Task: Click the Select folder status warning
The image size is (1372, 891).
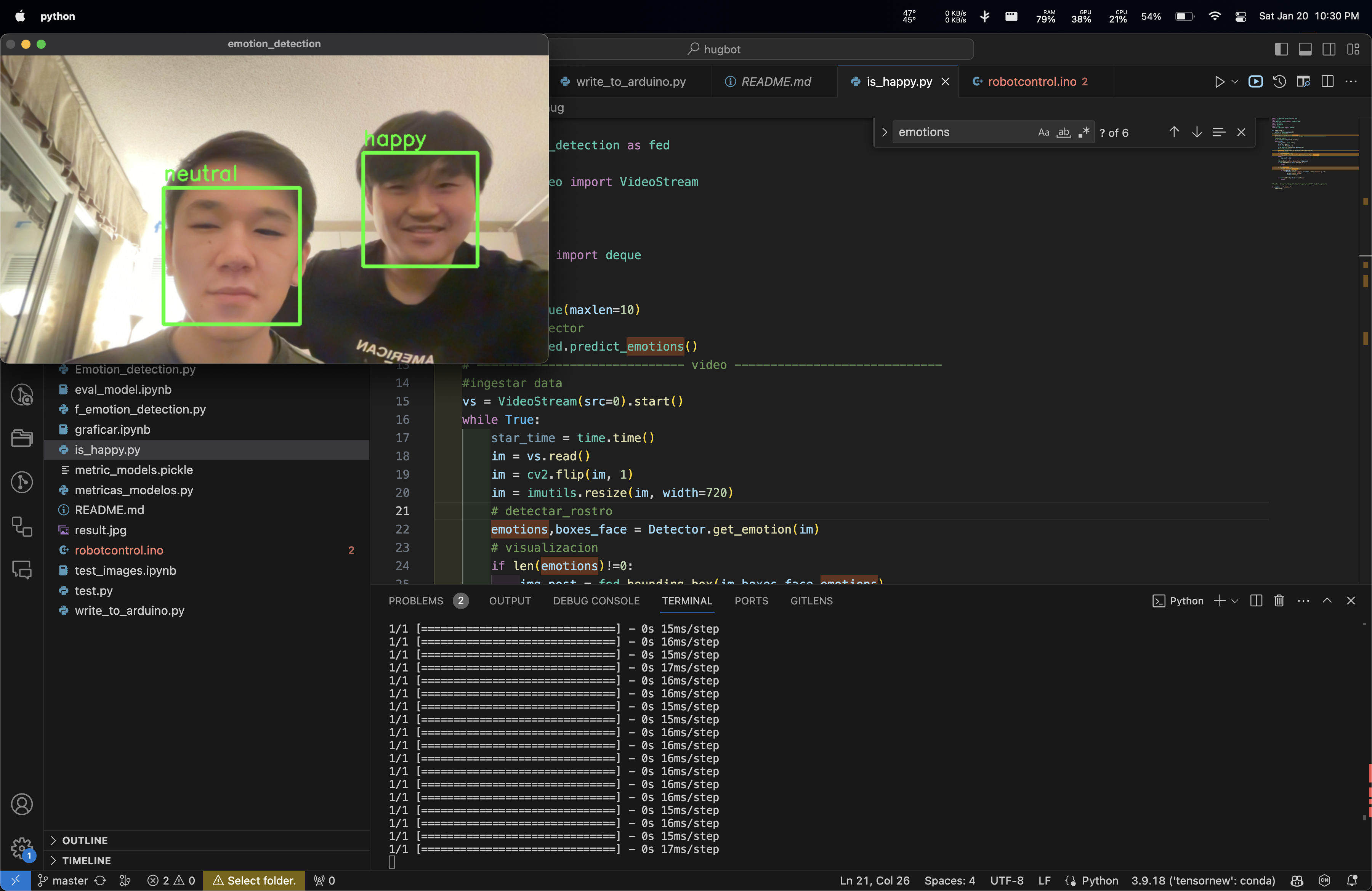Action: [x=254, y=880]
